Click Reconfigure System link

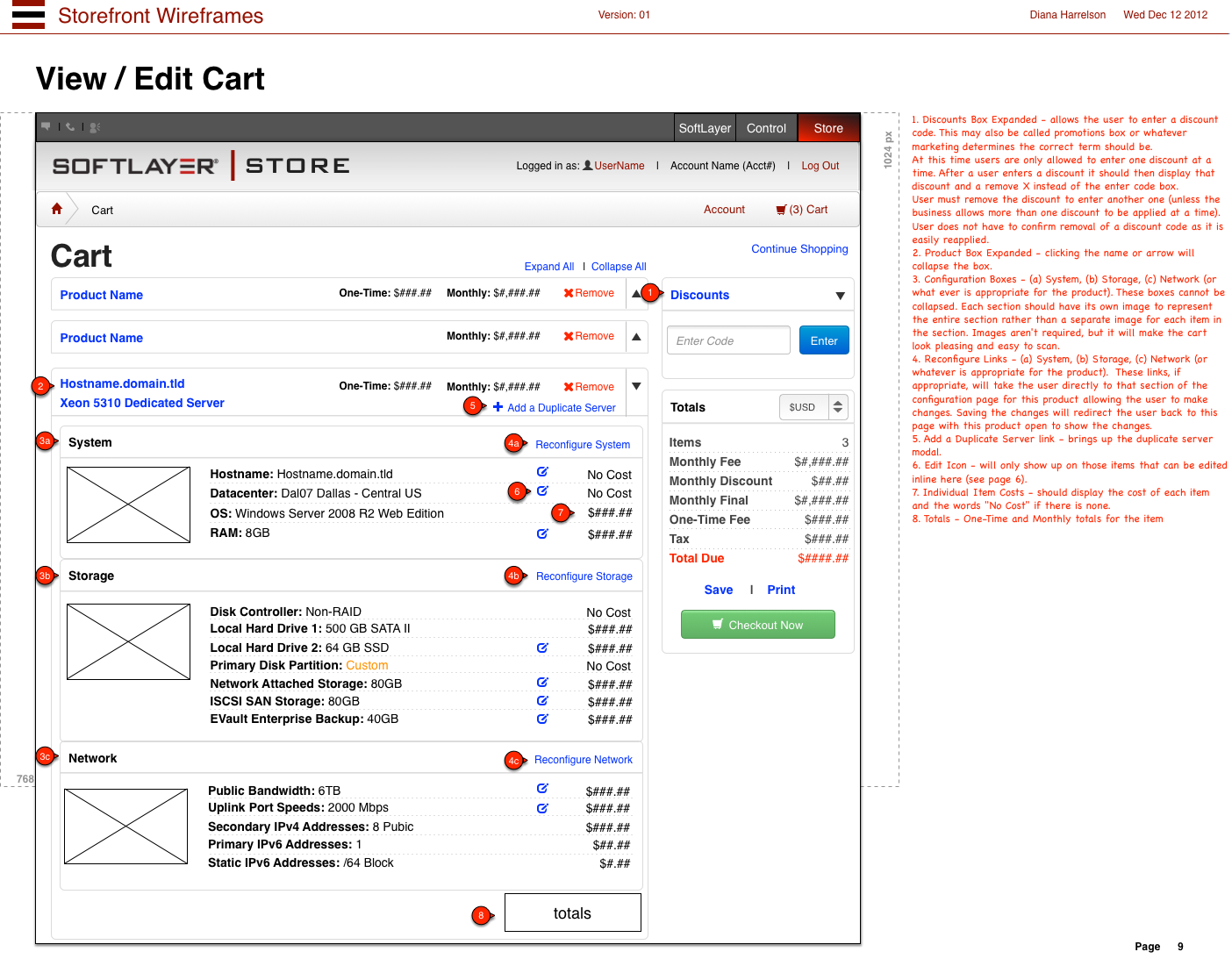(x=583, y=445)
